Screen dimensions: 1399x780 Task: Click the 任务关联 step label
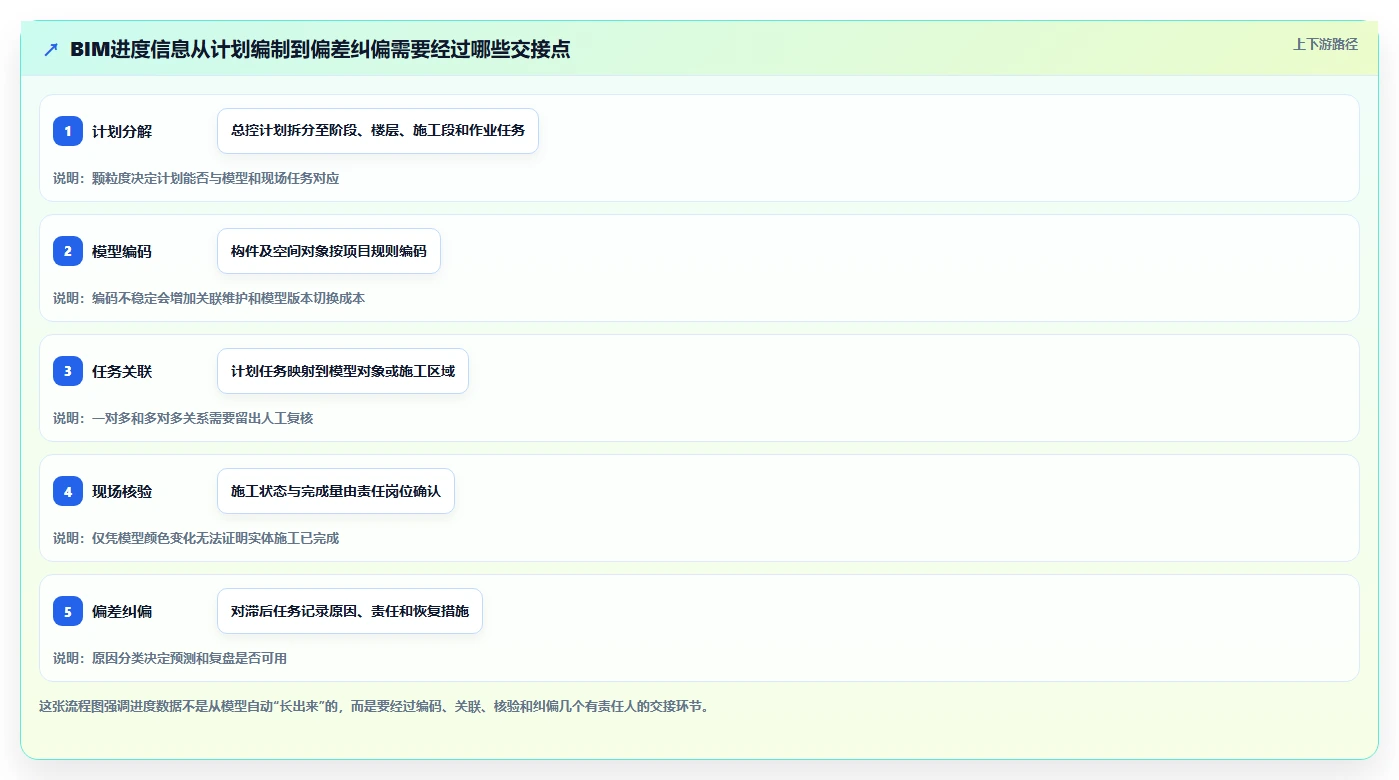[122, 371]
